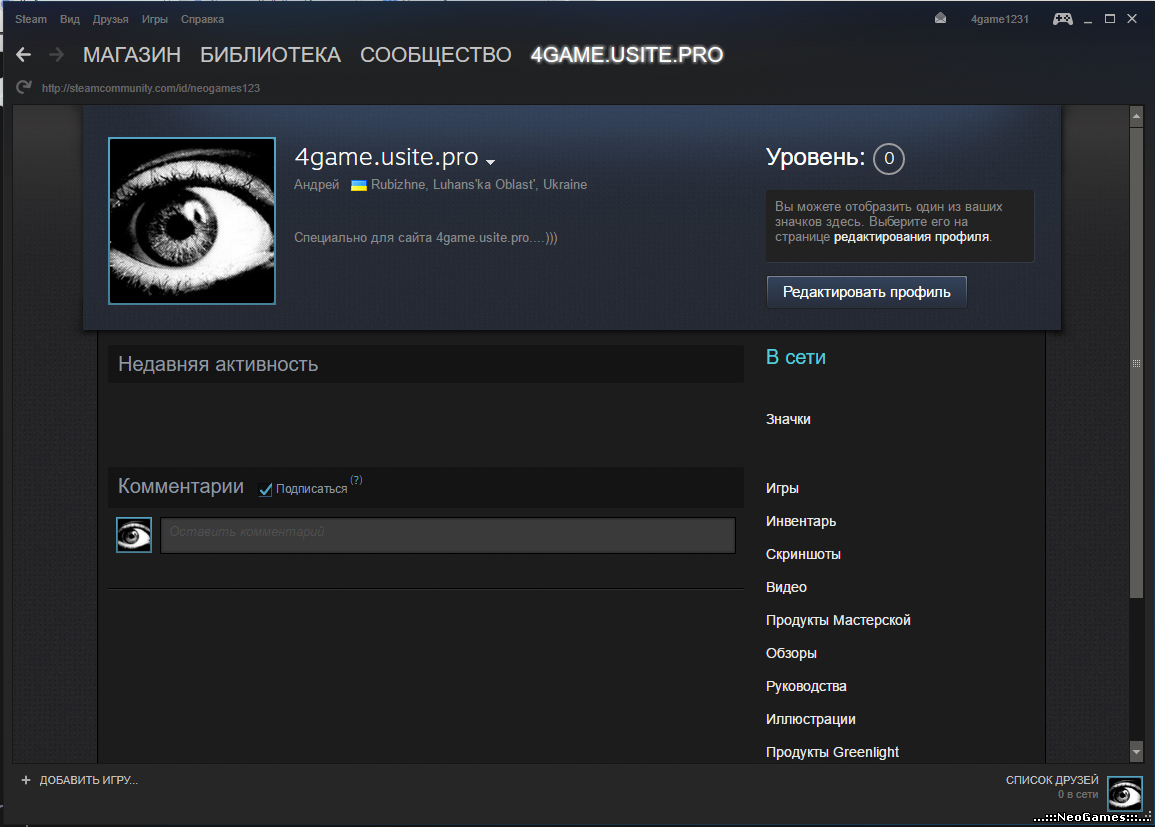Click the Комментарии section heading
The image size is (1155, 827).
pyautogui.click(x=181, y=487)
